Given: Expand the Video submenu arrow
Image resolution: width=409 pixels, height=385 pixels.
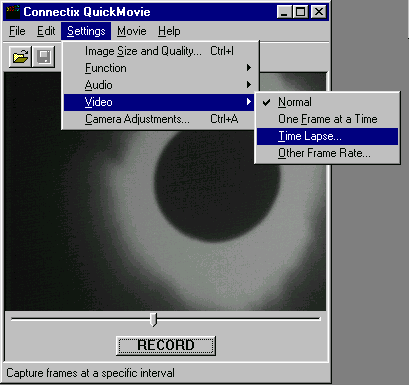Looking at the screenshot, I should 249,102.
